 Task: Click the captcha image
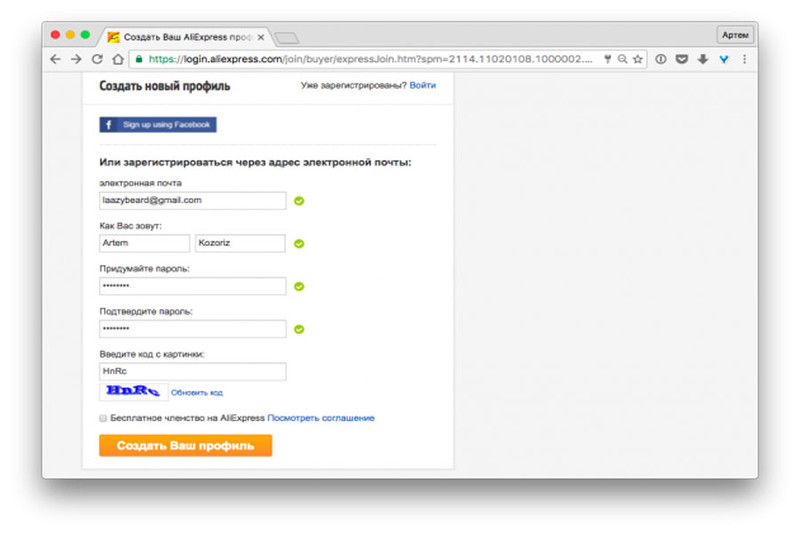click(134, 392)
